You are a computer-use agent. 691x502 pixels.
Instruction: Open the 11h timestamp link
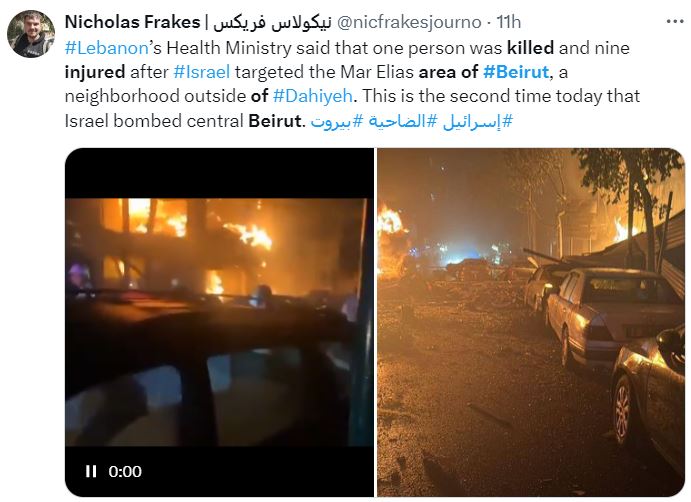(509, 22)
